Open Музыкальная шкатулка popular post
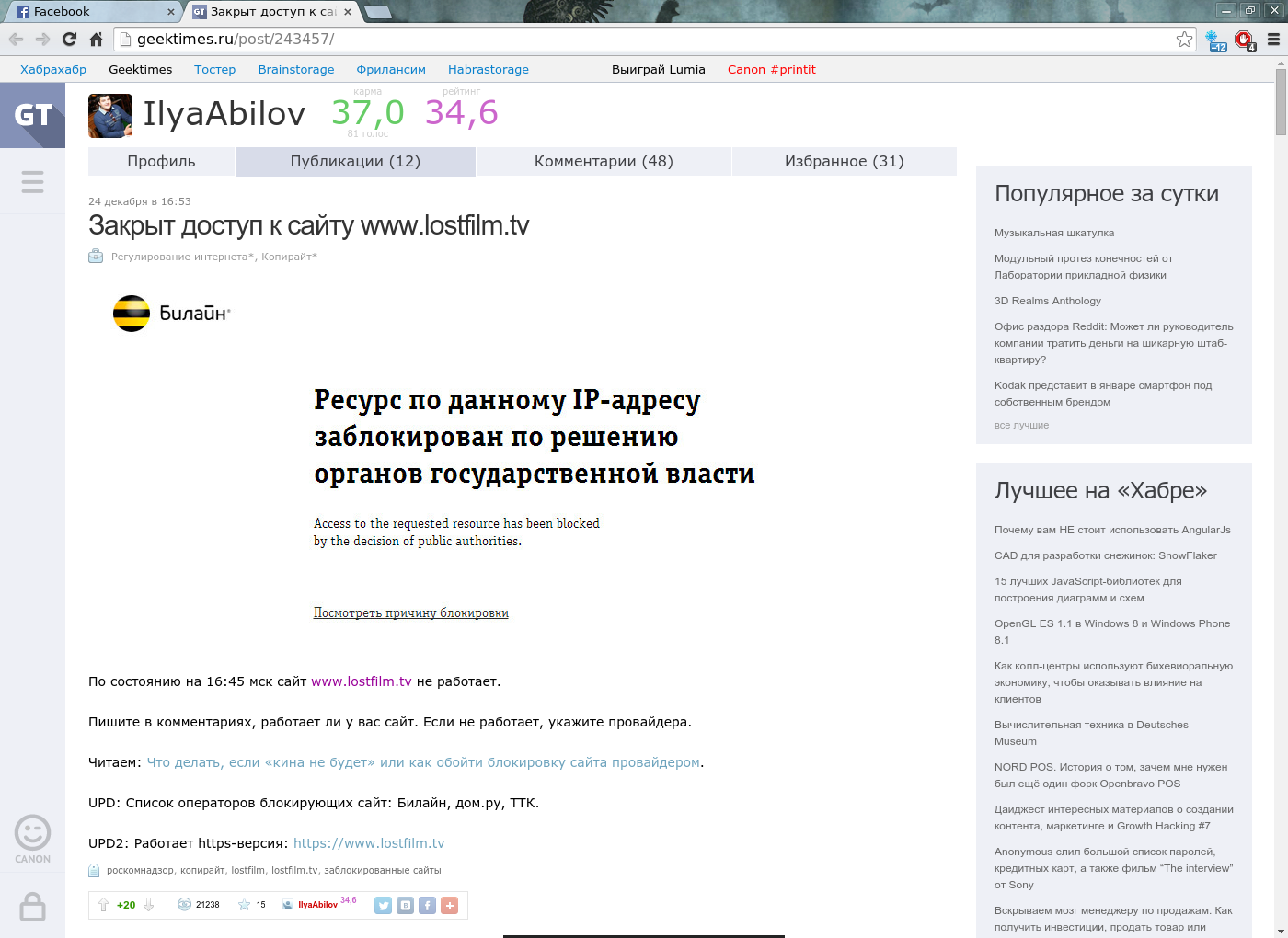 coord(1054,233)
